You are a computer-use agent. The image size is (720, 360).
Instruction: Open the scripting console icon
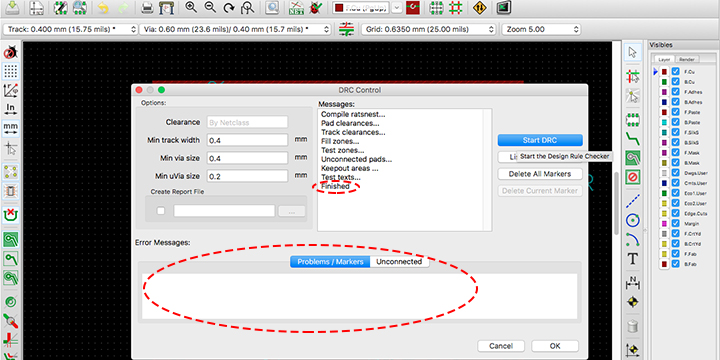click(504, 7)
